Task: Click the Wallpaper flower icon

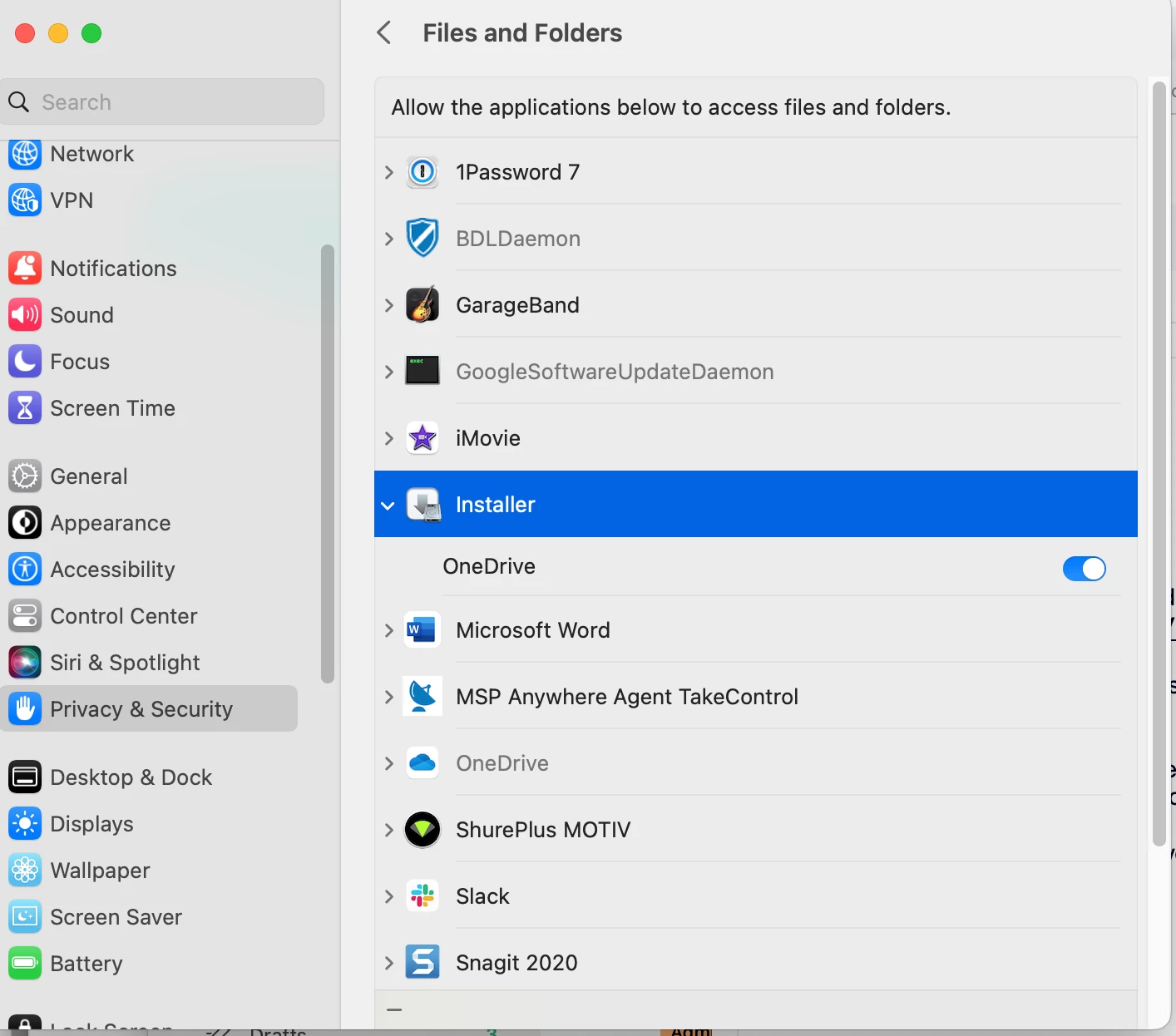Action: point(25,871)
